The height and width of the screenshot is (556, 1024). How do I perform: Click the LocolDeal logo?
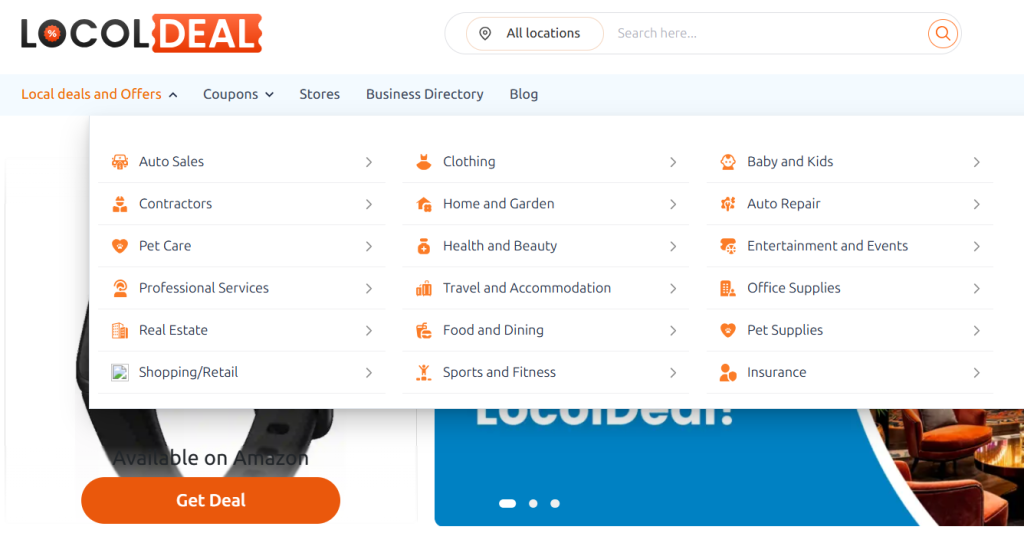pos(141,33)
